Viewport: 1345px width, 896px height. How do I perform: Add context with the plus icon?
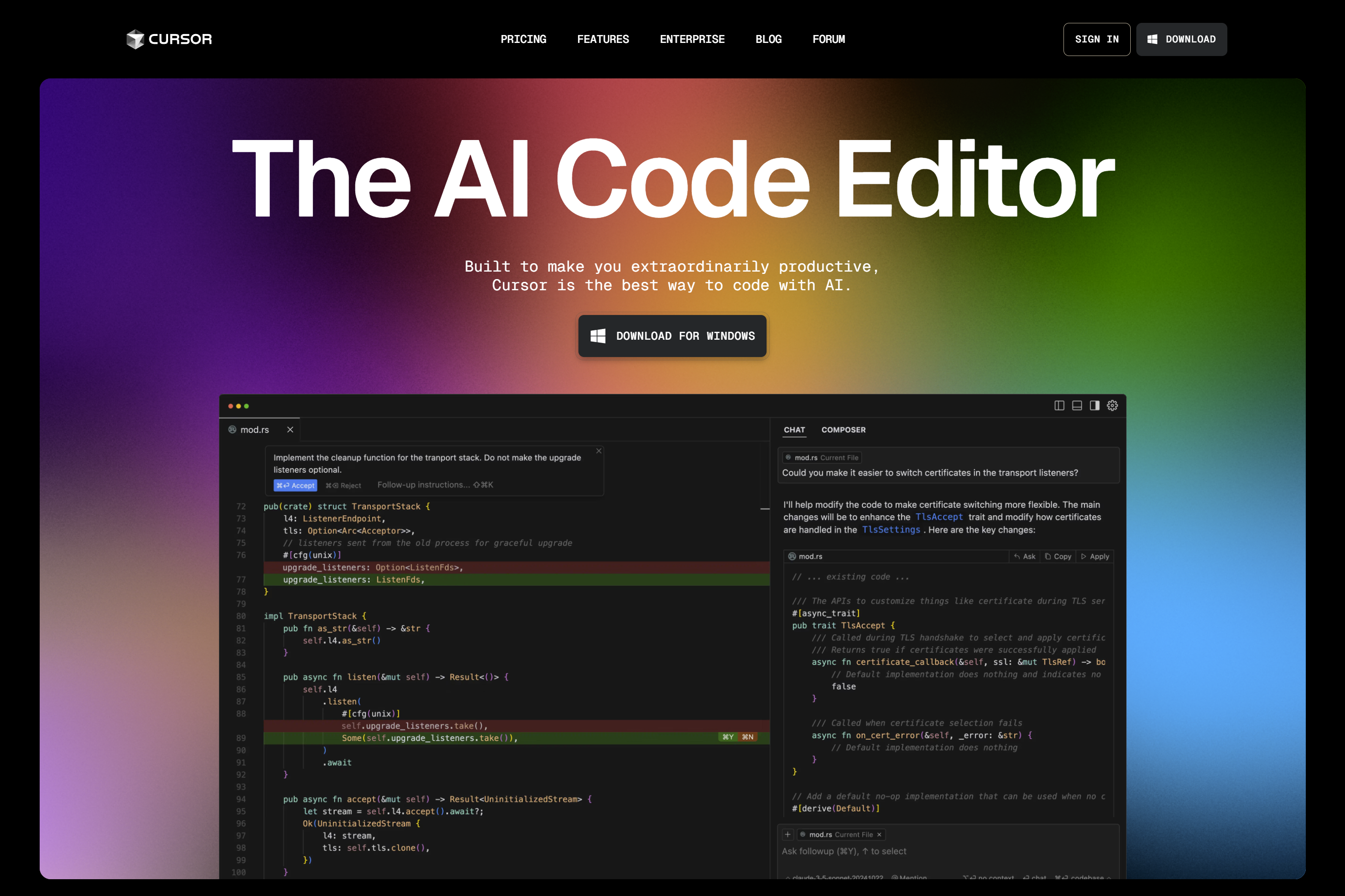coord(787,834)
